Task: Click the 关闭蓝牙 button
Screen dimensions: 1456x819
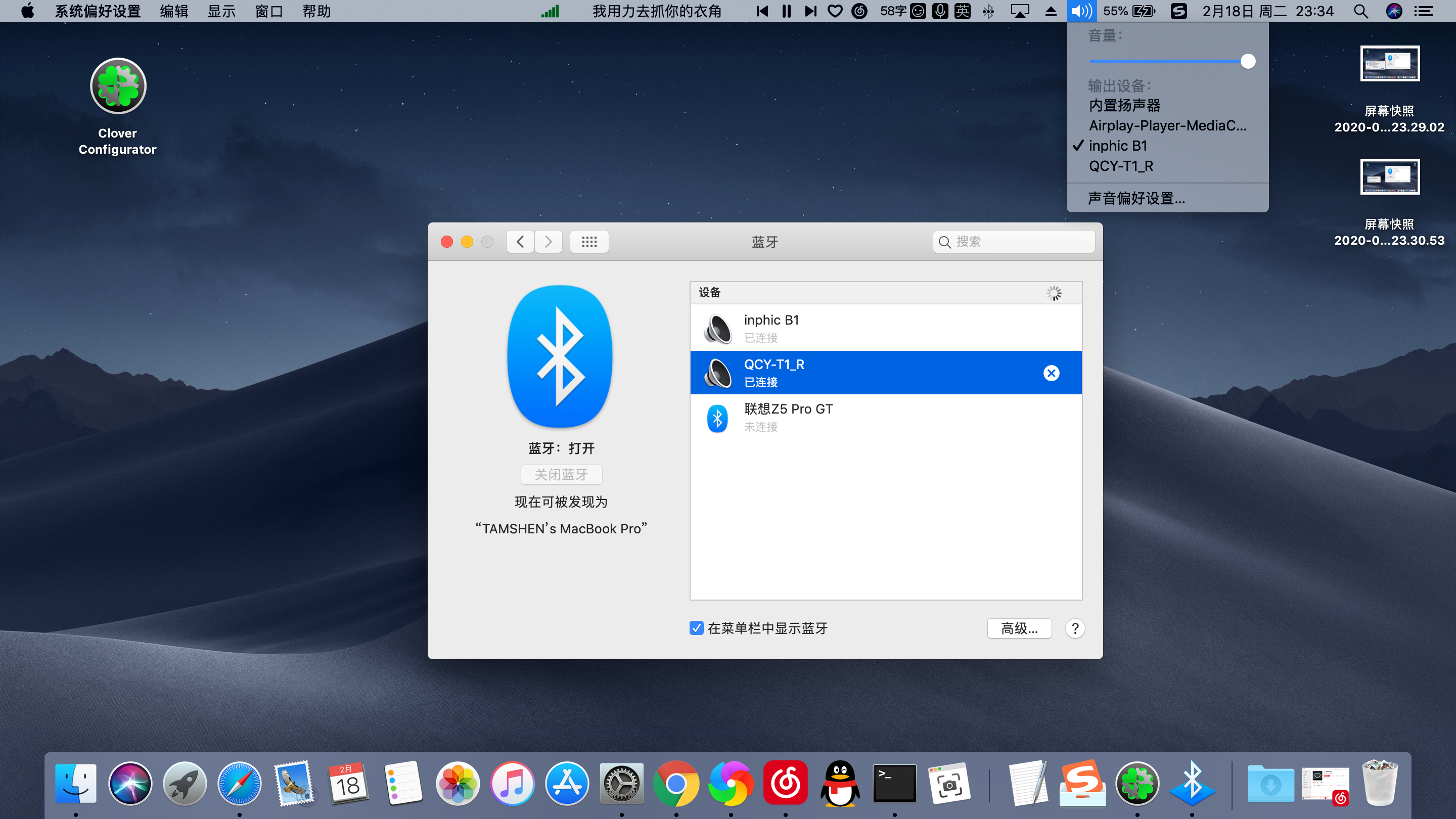Action: 561,475
